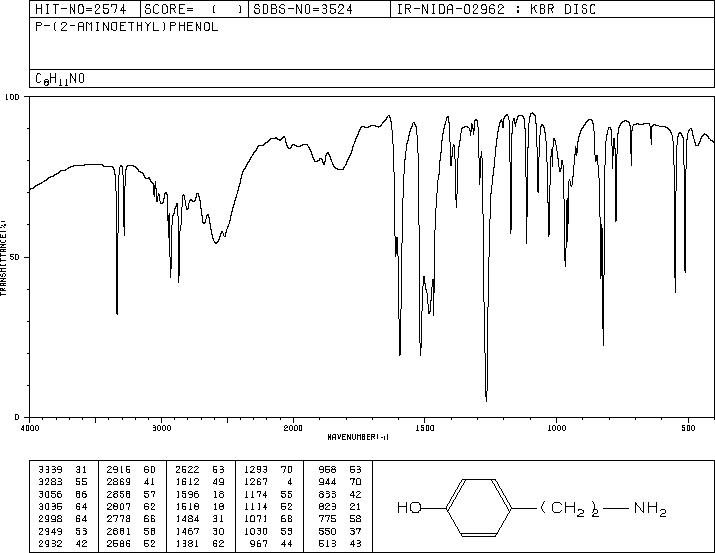Click the 1500 tick label on the x-axis
Image resolution: width=715 pixels, height=553 pixels.
(x=425, y=428)
